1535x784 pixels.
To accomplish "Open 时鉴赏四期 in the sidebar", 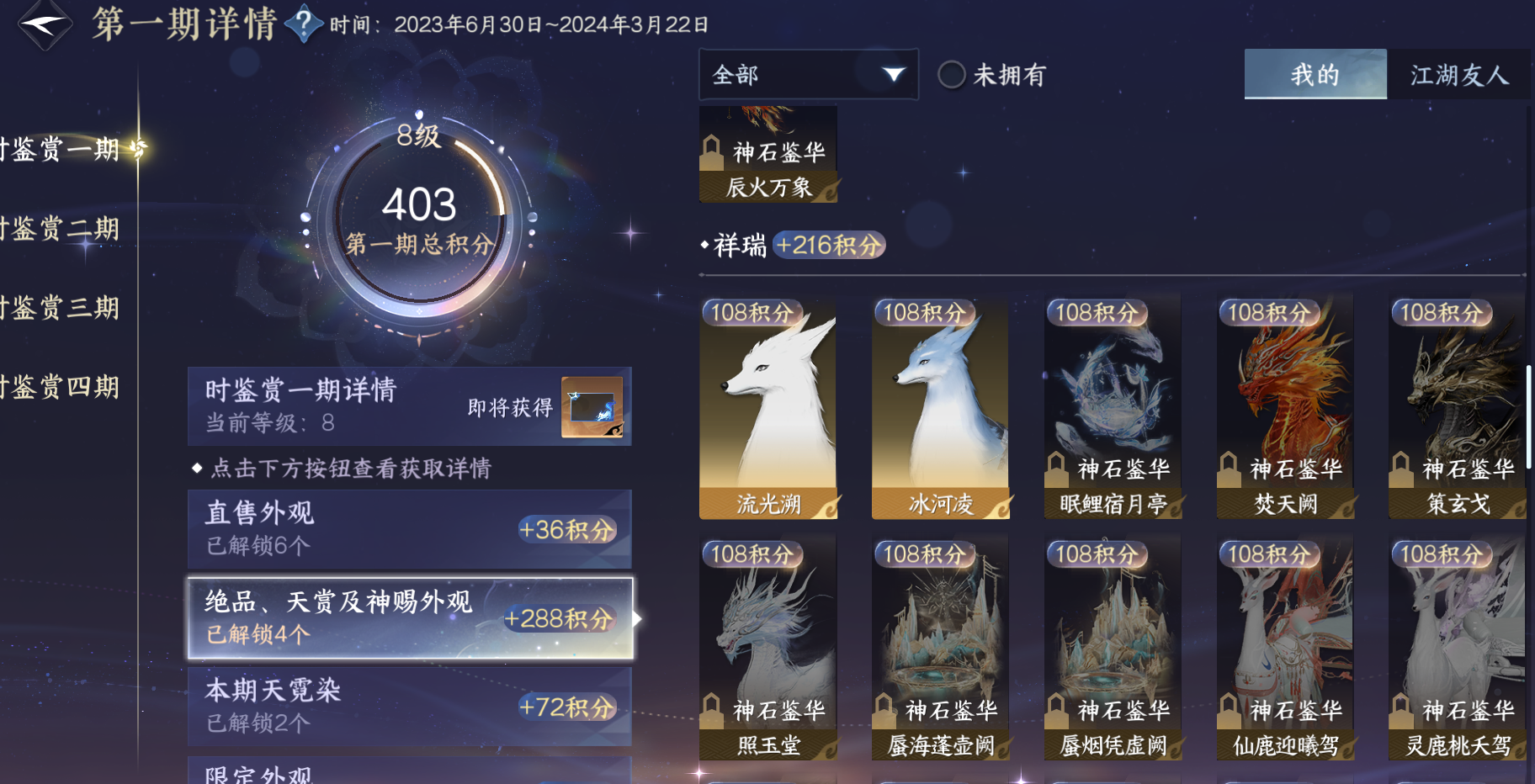I will coord(60,387).
